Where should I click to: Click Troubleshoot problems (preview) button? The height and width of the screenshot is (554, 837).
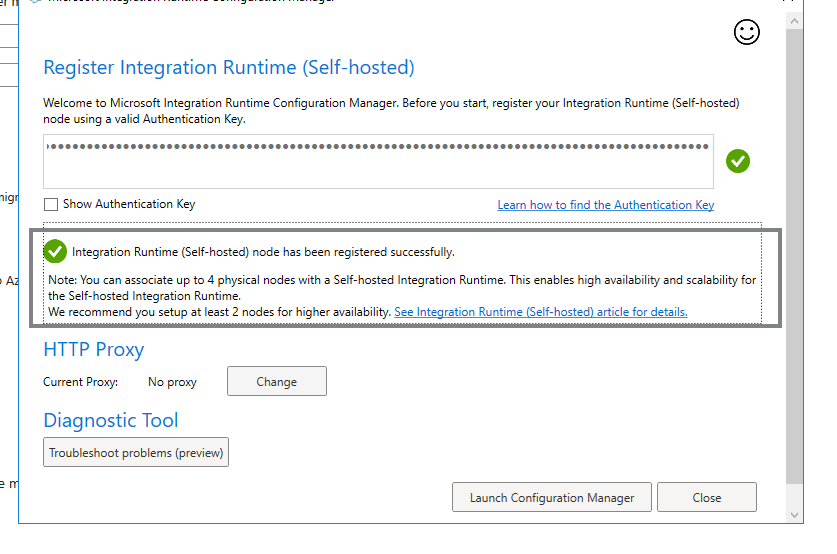point(137,453)
